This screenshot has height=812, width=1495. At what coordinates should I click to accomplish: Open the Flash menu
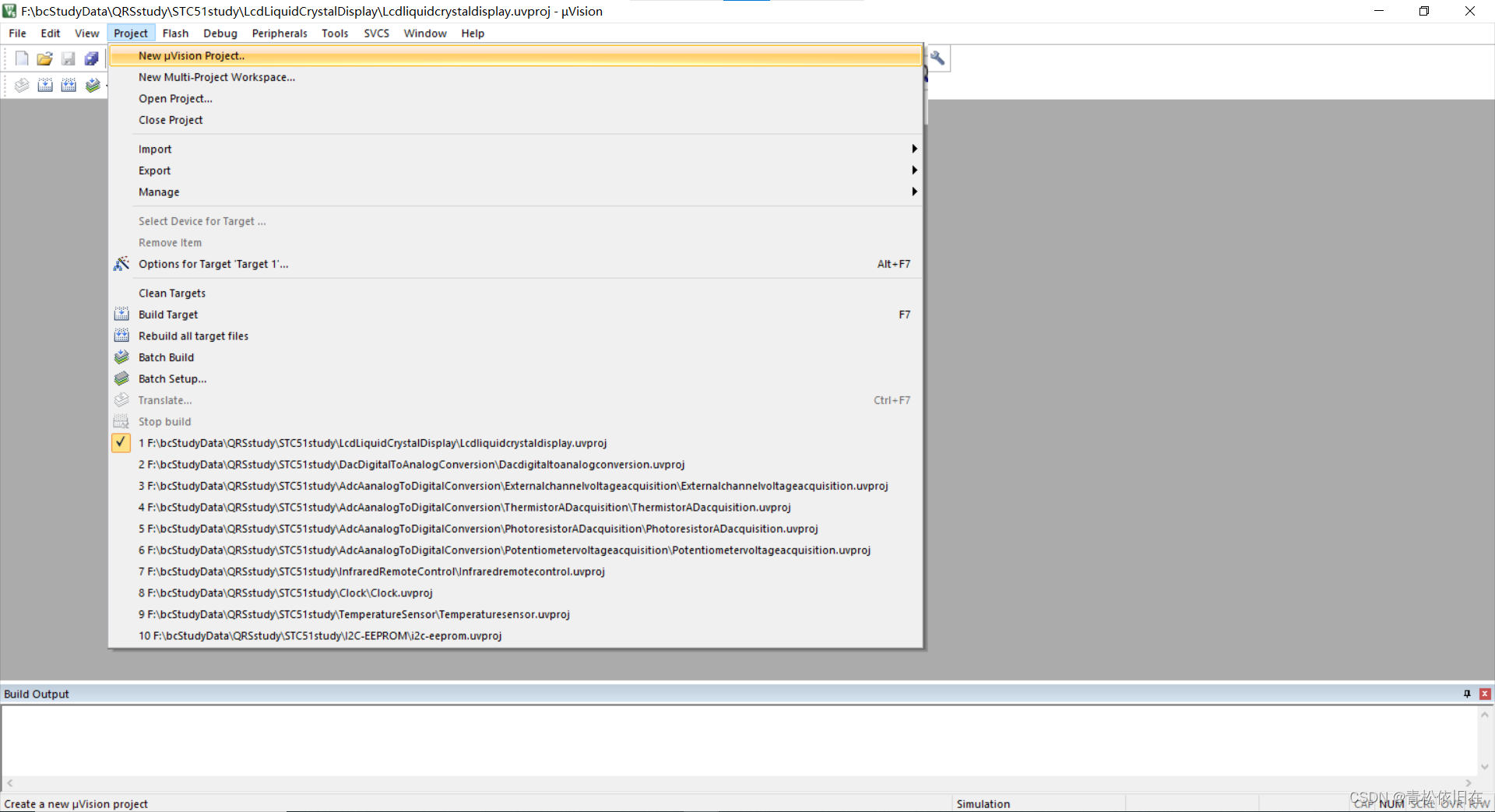175,33
